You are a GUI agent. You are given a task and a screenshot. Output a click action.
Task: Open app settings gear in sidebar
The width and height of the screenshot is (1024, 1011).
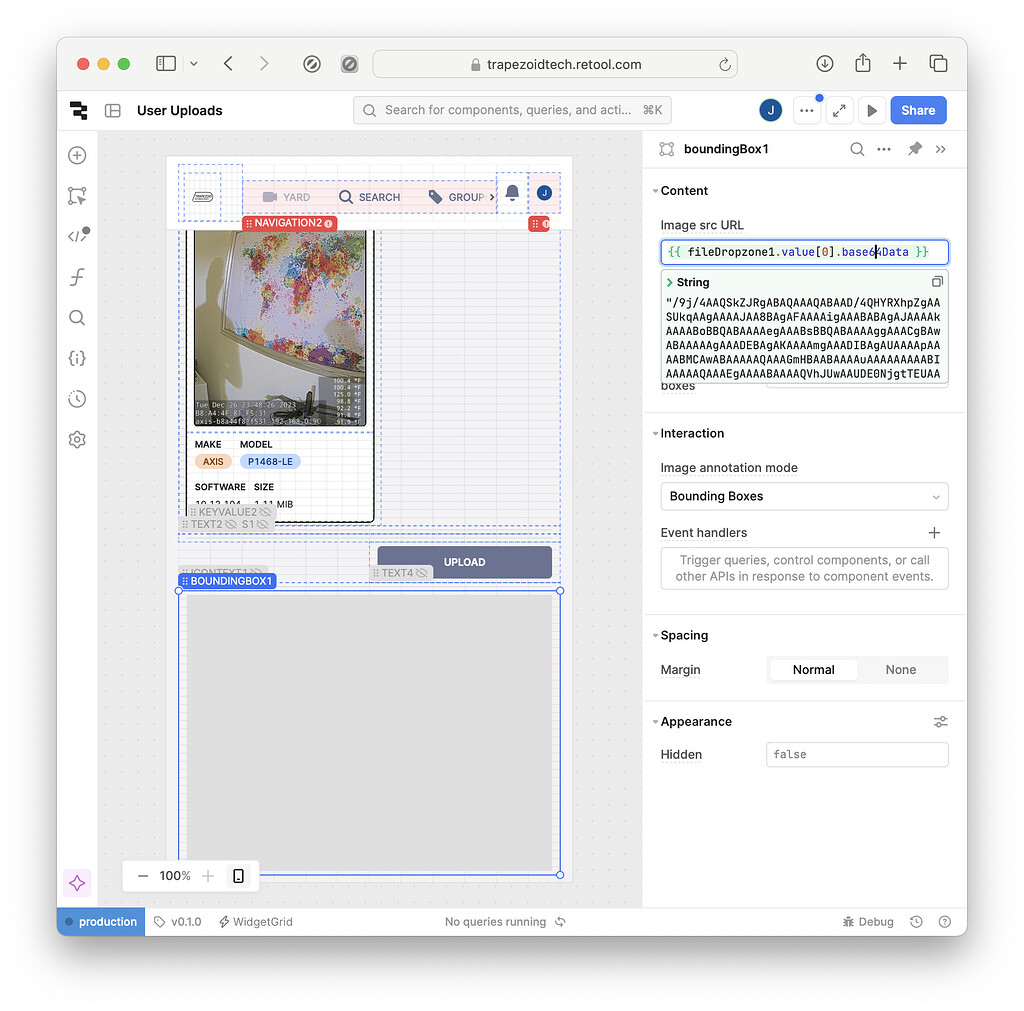(77, 439)
